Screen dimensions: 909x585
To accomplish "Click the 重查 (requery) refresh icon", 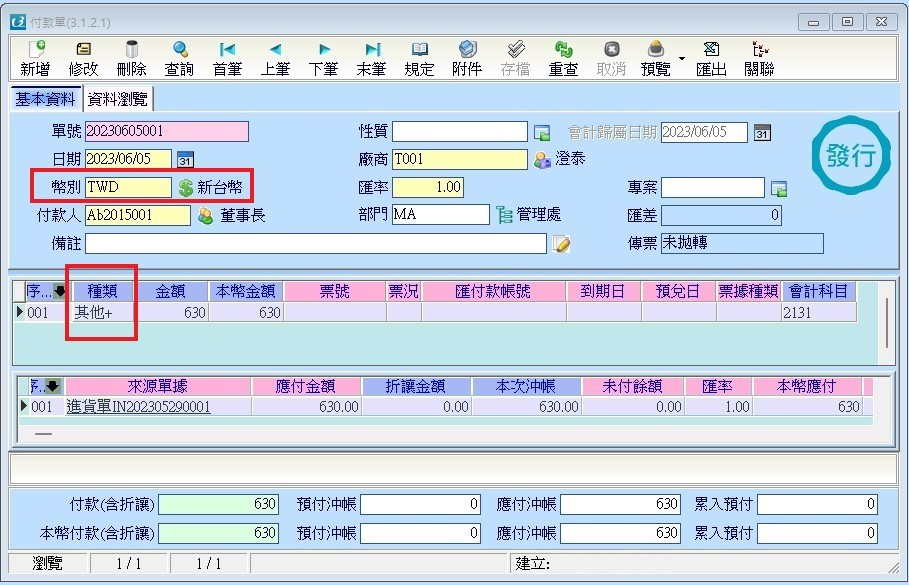I will 563,59.
